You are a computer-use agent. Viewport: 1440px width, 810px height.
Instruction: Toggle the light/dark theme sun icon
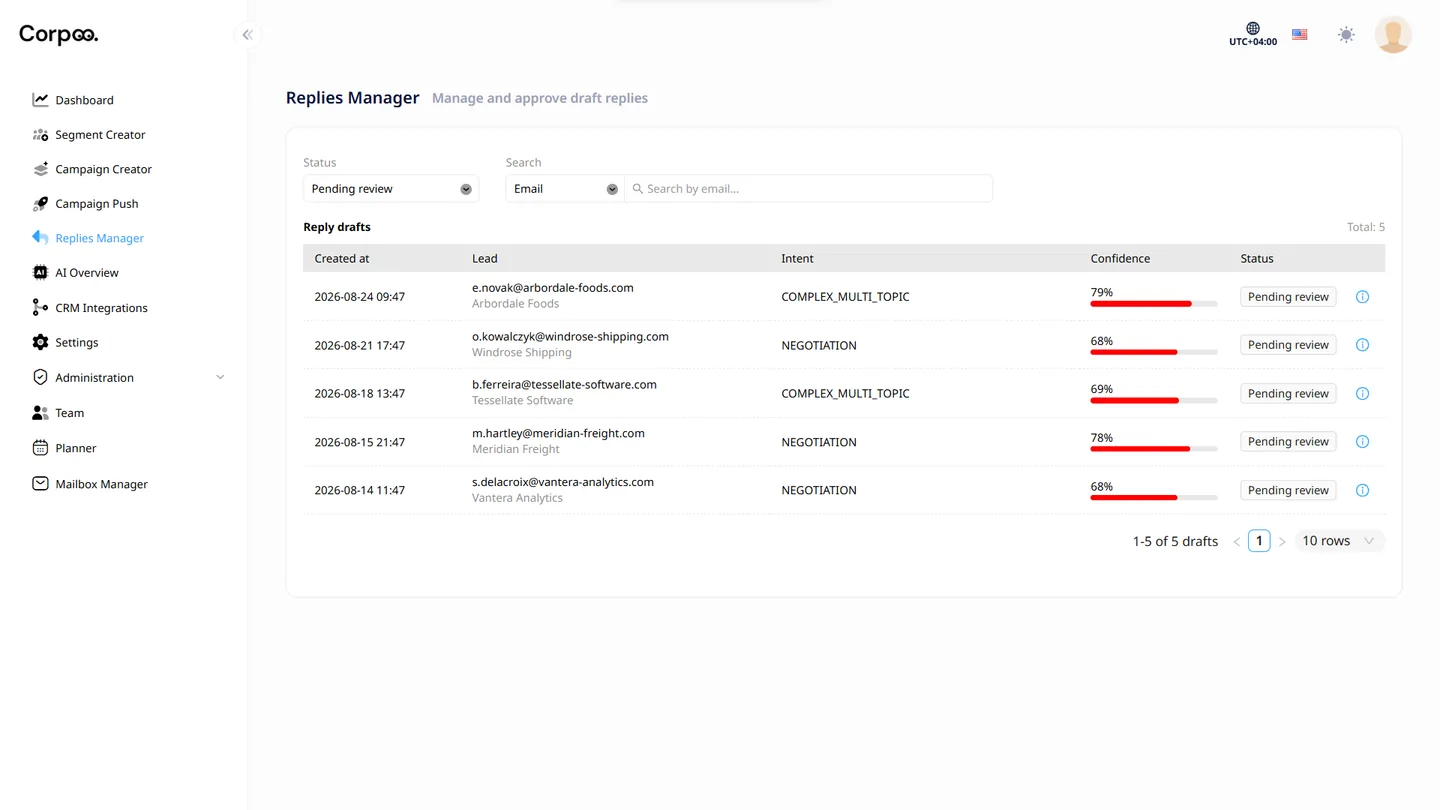coord(1347,35)
